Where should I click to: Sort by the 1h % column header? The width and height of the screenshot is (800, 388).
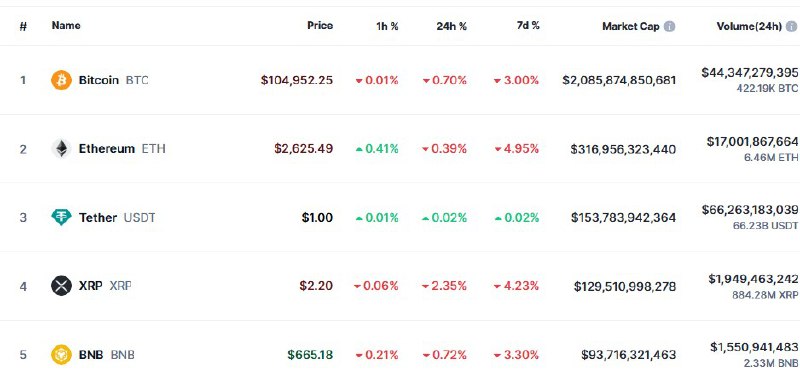pyautogui.click(x=387, y=26)
